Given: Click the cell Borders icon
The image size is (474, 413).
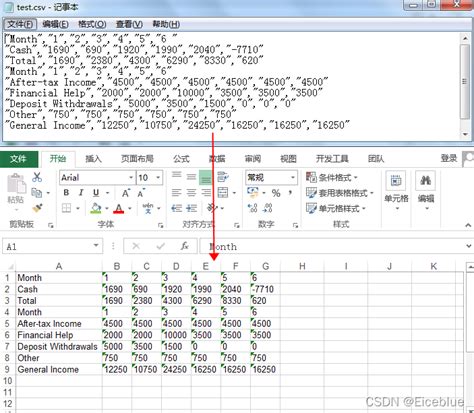Looking at the screenshot, I should tap(67, 208).
